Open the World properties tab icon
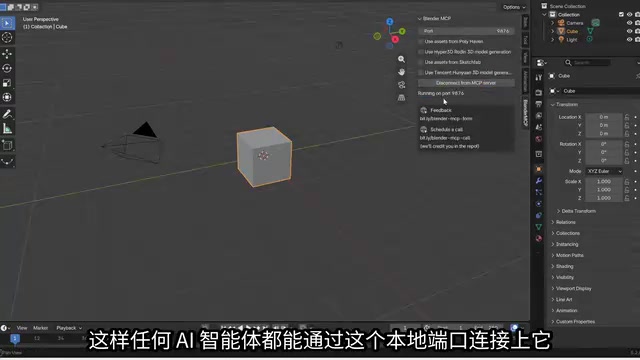640x360 pixels. [539, 139]
